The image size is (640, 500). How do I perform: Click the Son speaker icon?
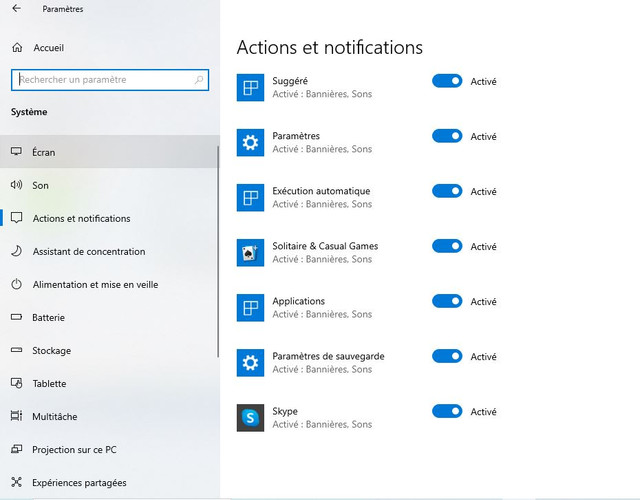point(16,185)
